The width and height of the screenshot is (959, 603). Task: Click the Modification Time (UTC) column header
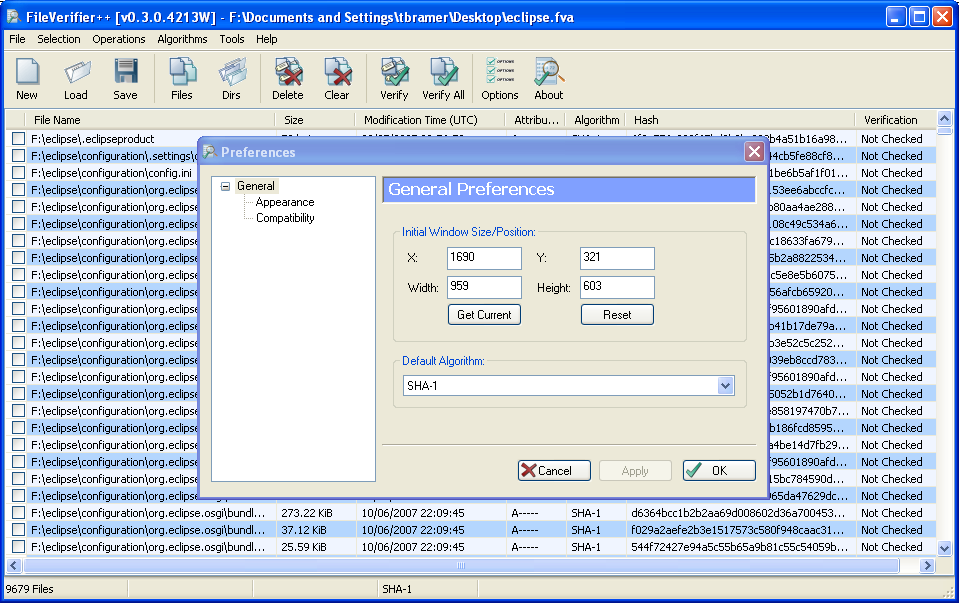[x=430, y=120]
